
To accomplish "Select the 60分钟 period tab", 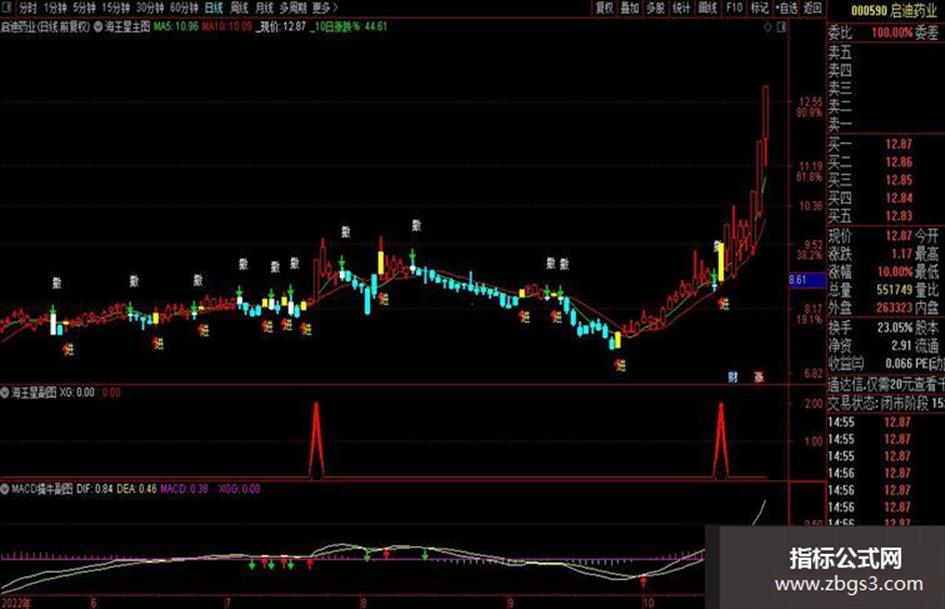I will (x=183, y=8).
